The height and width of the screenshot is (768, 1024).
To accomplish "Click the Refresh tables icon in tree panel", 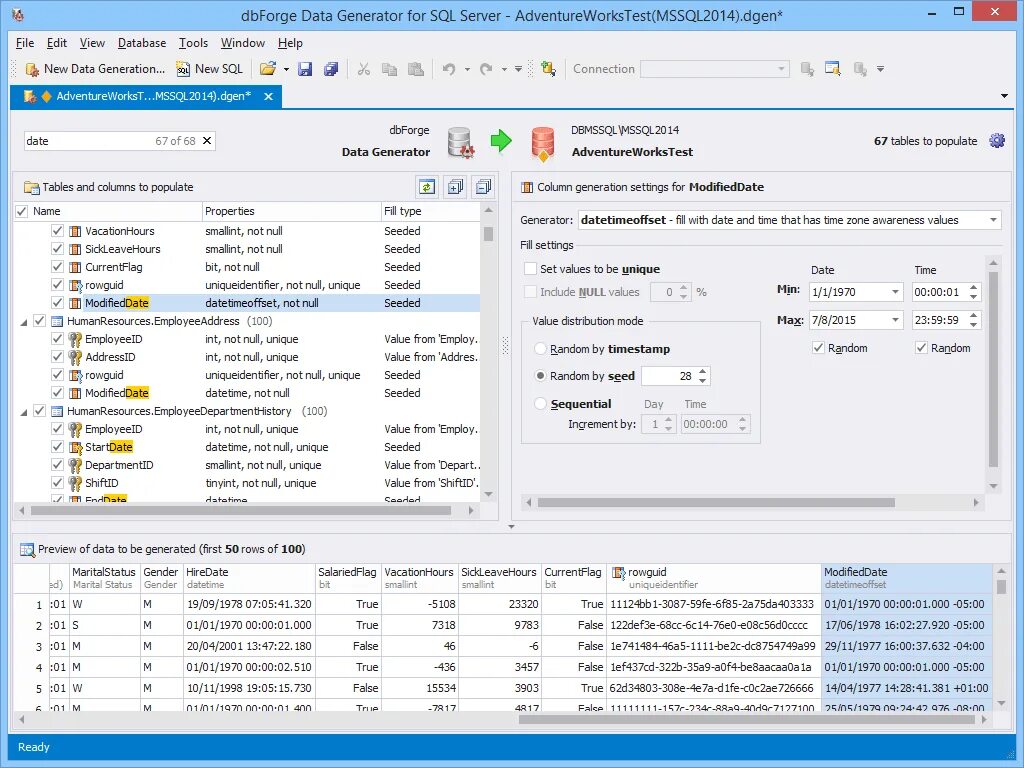I will pyautogui.click(x=427, y=187).
